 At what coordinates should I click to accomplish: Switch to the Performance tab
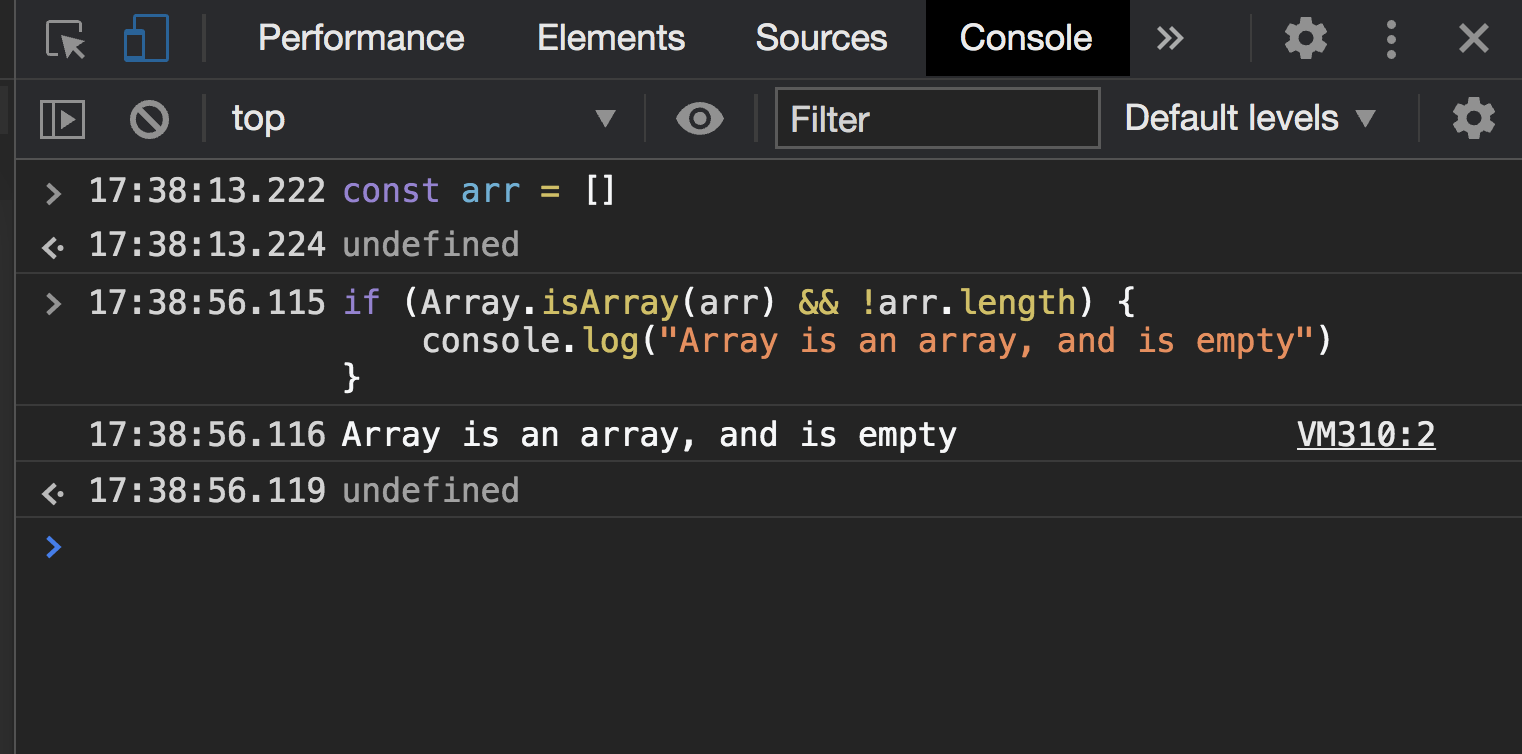[361, 38]
